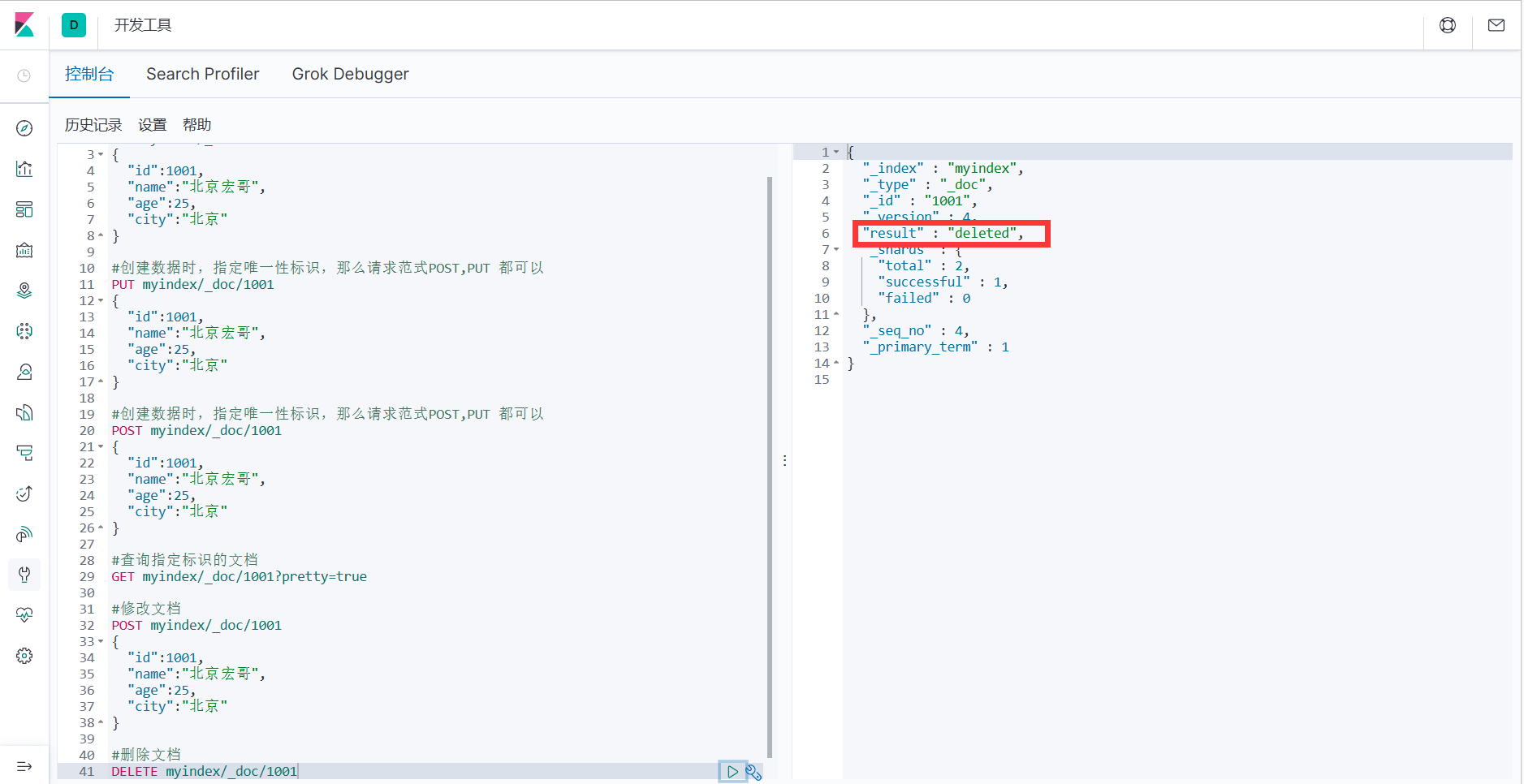Viewport: 1524px width, 784px height.
Task: Click comment #查询指定标识的文档
Action: click(x=185, y=560)
